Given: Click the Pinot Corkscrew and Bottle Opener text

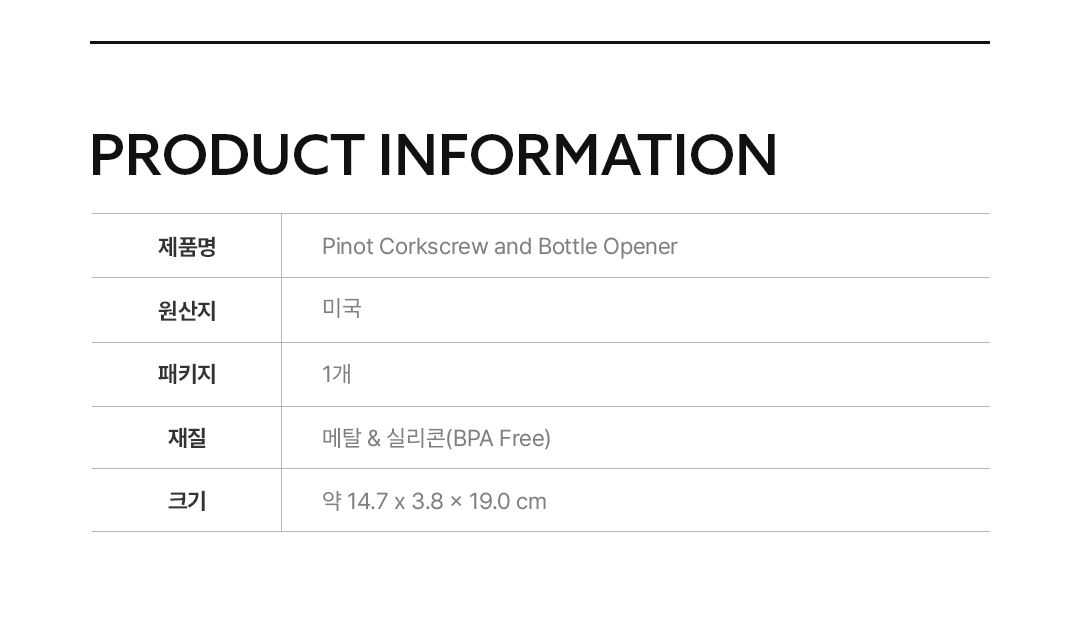Looking at the screenshot, I should point(499,247).
